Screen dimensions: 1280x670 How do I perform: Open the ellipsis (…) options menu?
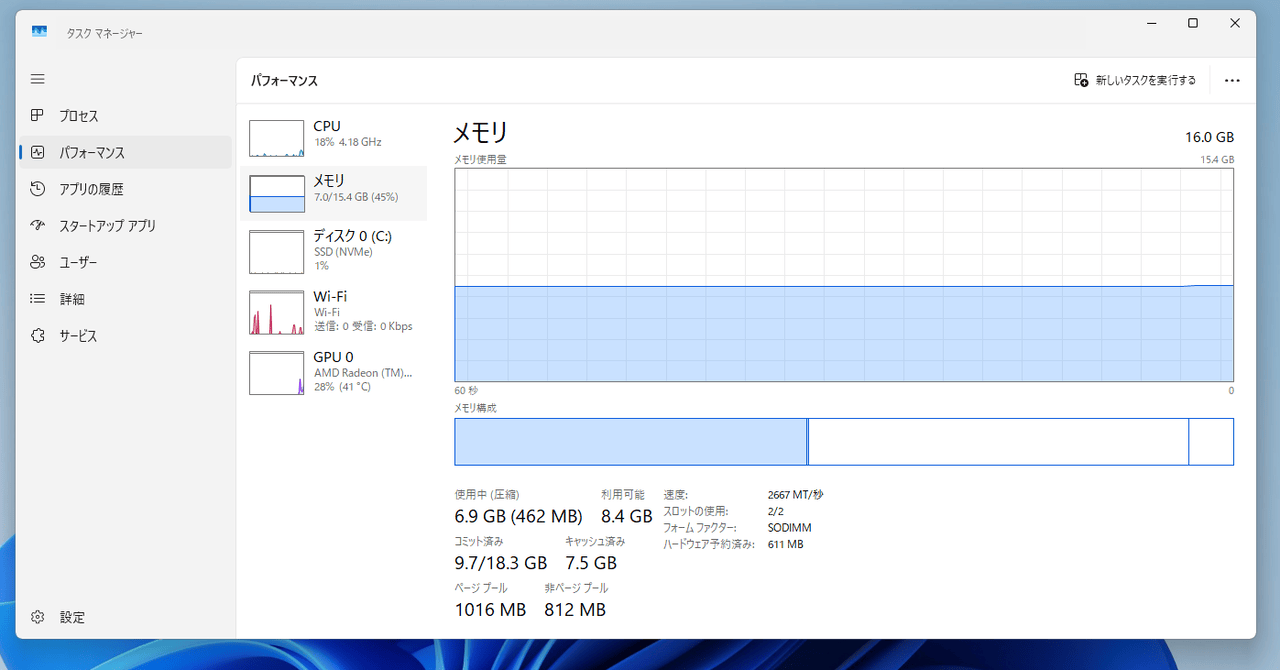point(1231,80)
